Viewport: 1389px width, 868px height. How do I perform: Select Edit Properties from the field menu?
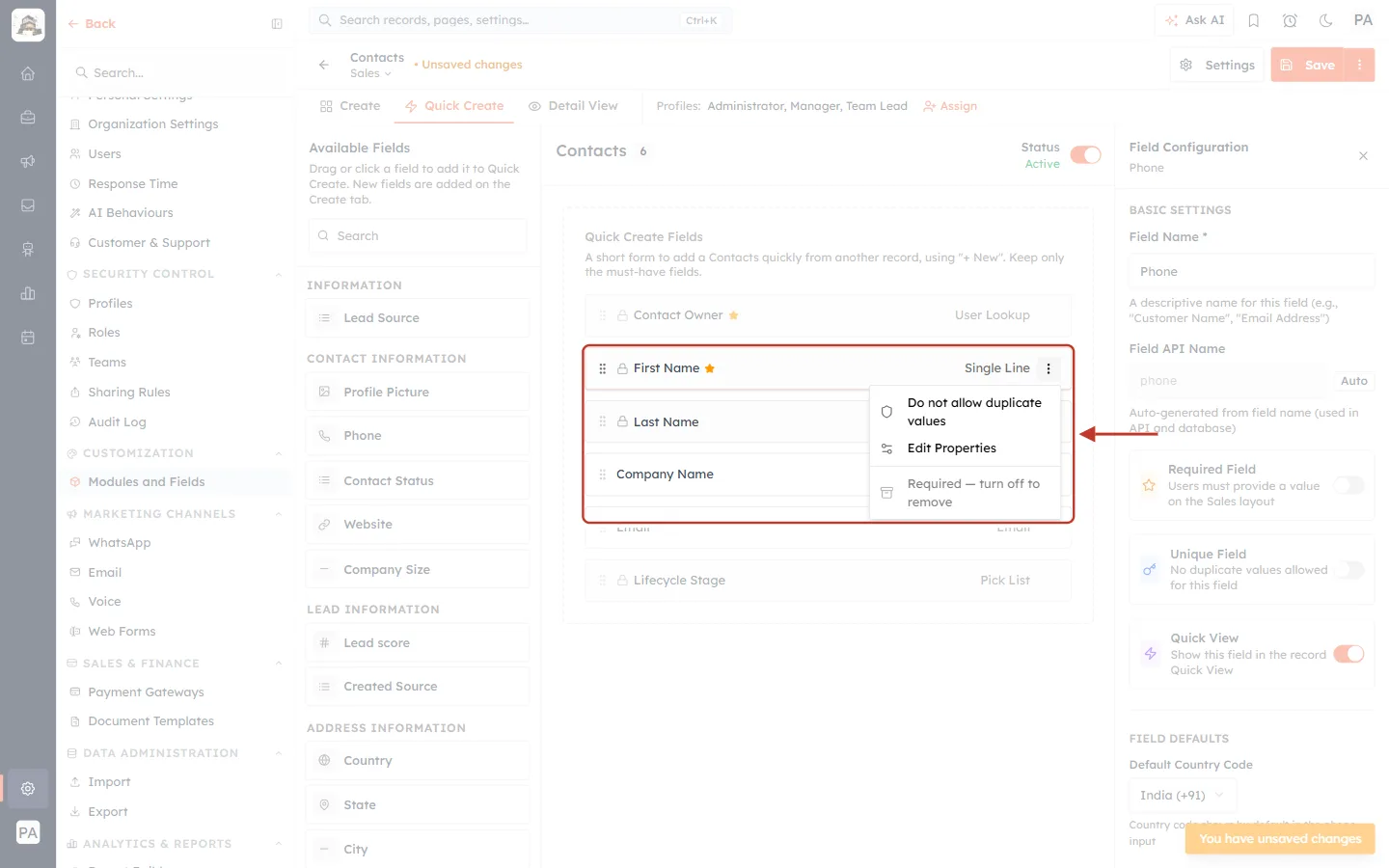click(x=965, y=448)
